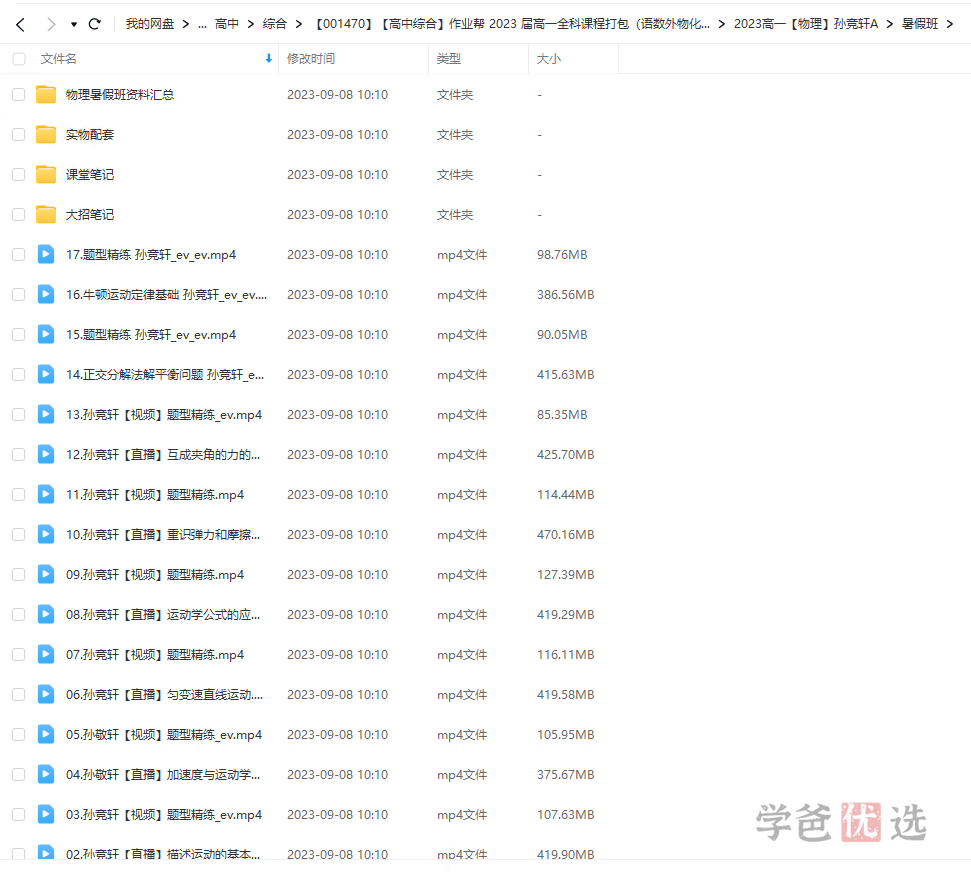Click video icon of 16.牛顿运动定律基础
This screenshot has width=971, height=882.
pos(46,294)
